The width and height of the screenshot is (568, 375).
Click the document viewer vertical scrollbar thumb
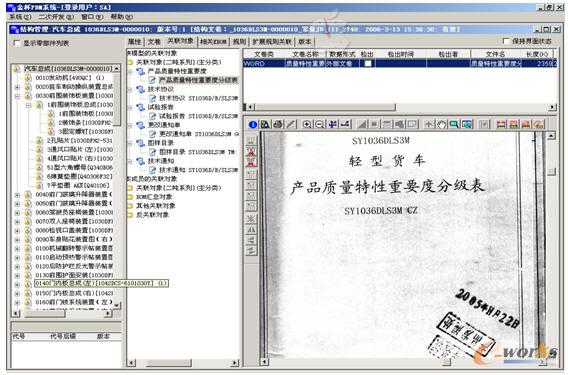(551, 172)
